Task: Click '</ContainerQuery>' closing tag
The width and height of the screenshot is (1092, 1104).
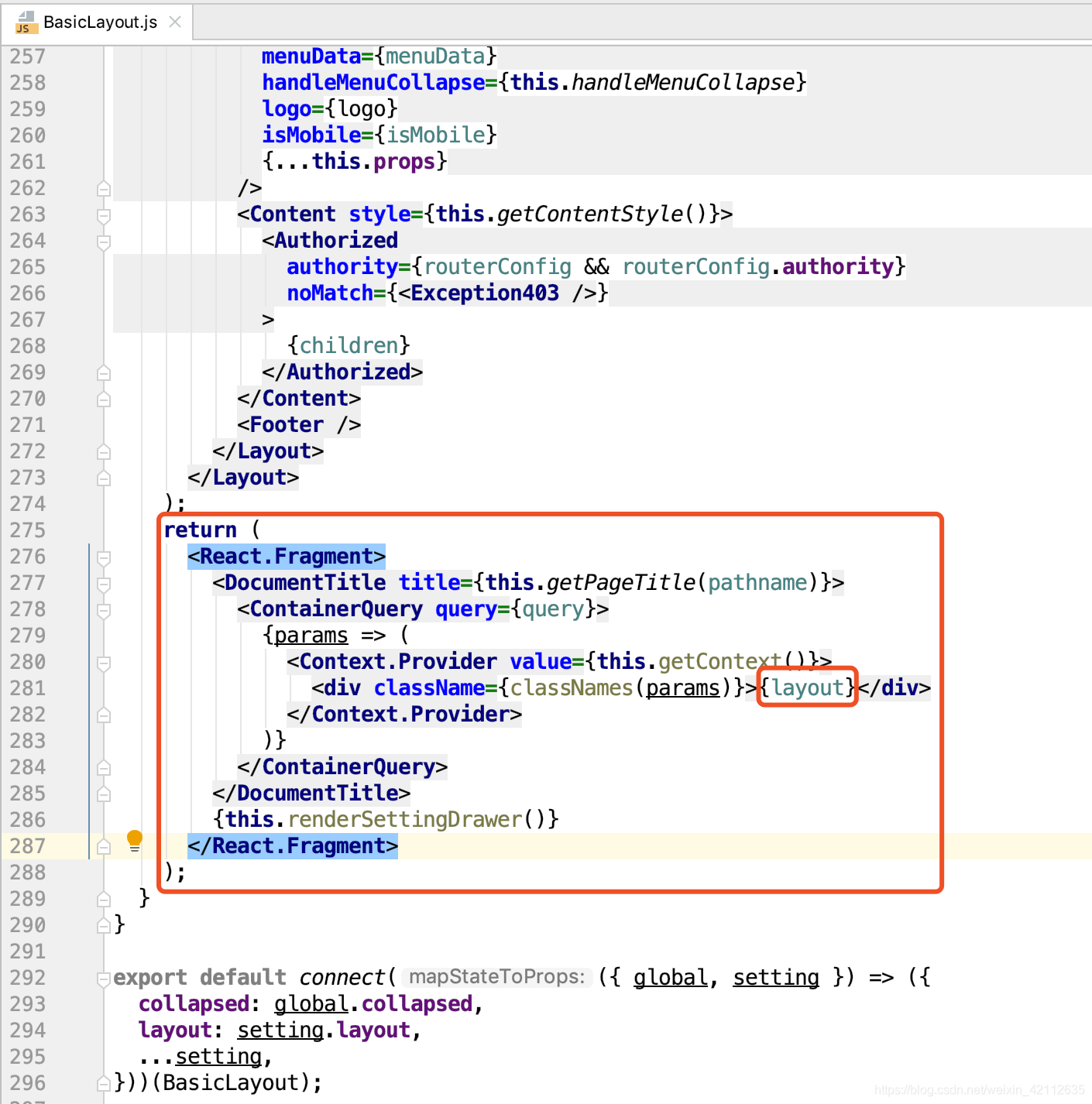Action: [x=342, y=767]
